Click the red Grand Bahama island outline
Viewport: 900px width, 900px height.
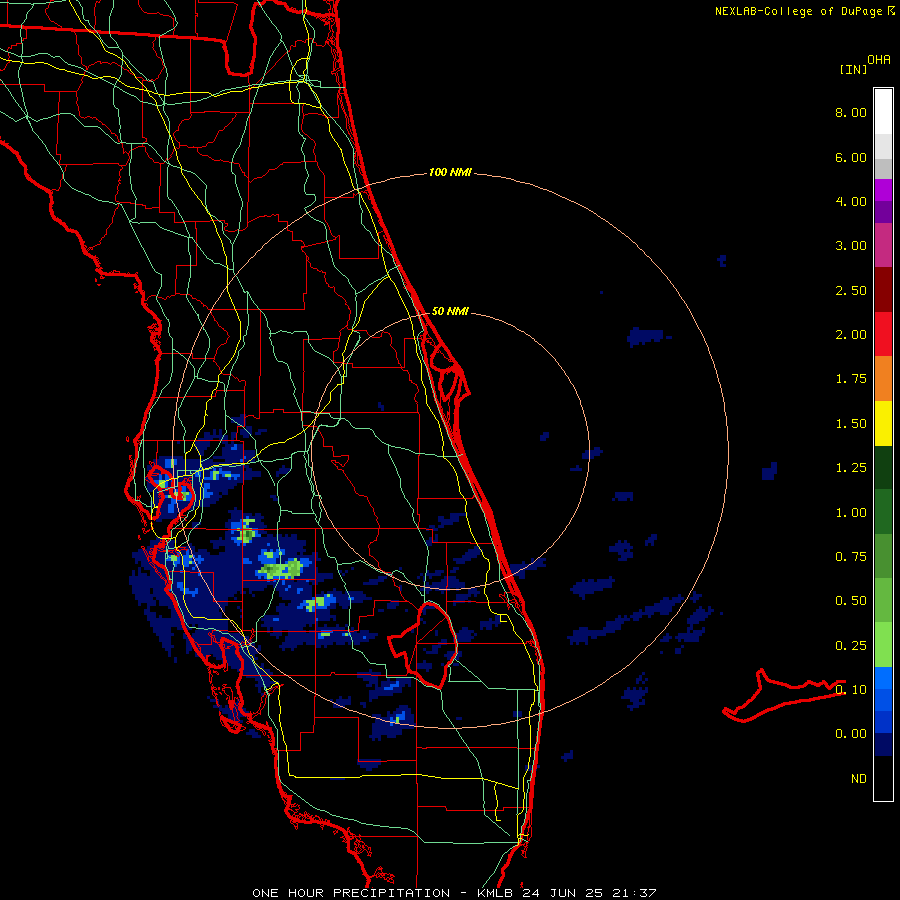[x=784, y=695]
